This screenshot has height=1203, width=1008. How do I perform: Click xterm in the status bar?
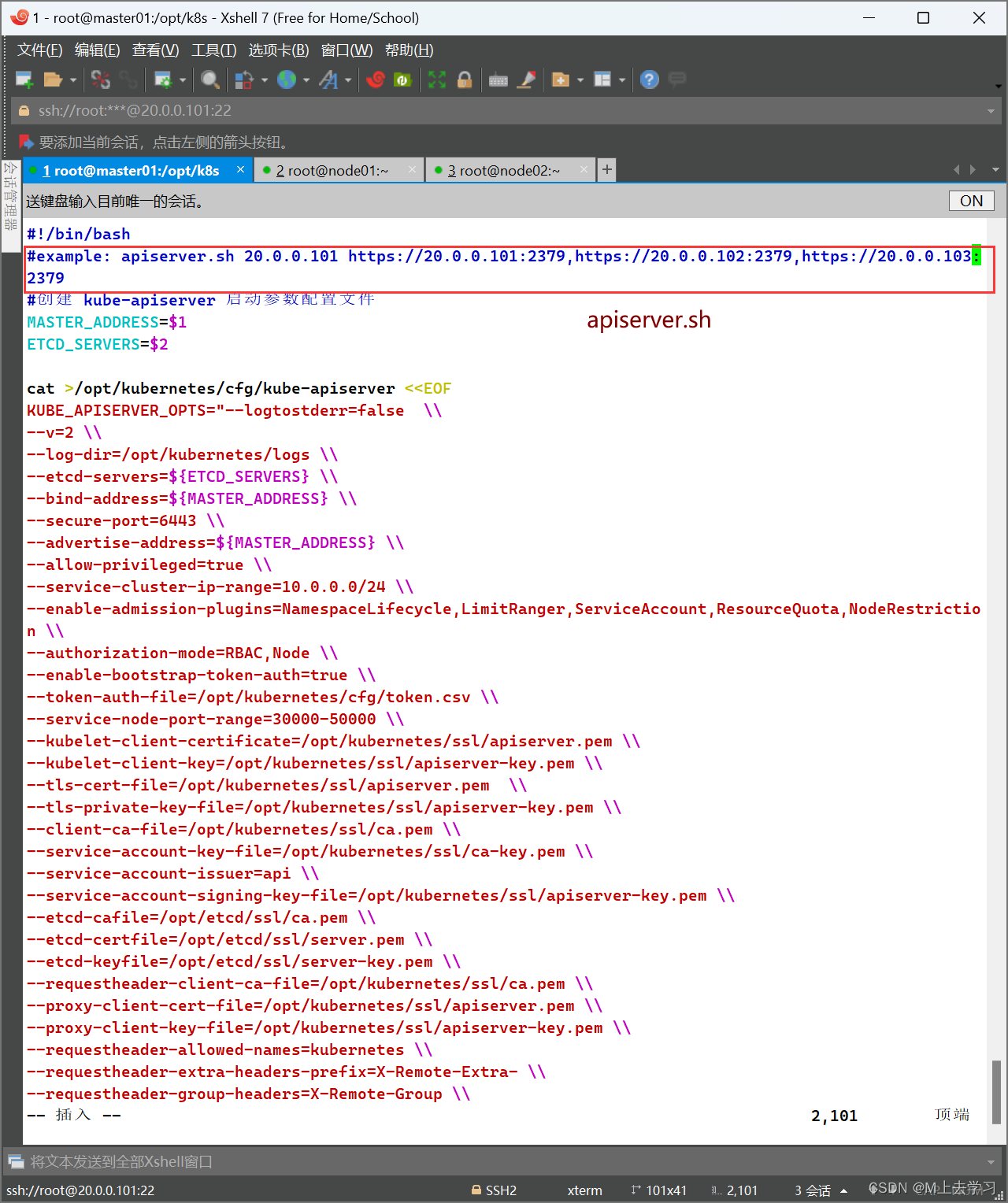[584, 1190]
